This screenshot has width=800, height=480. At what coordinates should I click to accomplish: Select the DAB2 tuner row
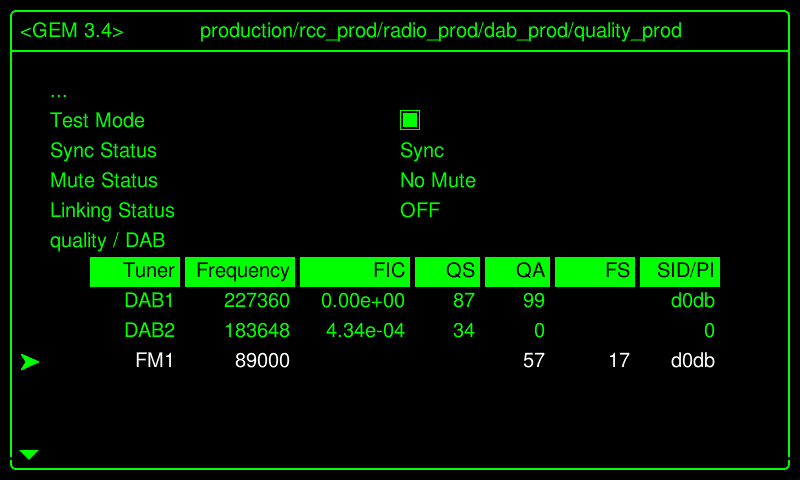tap(149, 331)
